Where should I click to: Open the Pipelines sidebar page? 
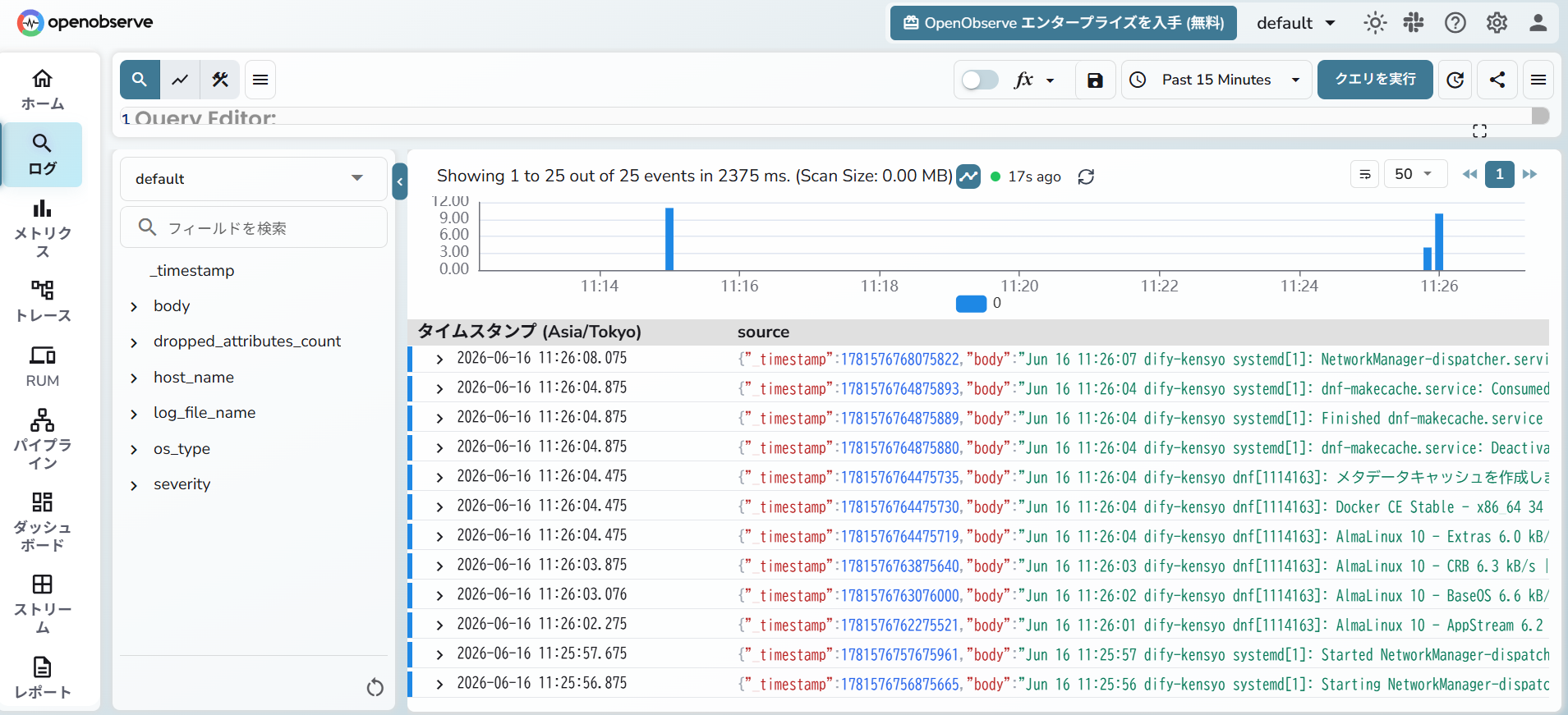[43, 440]
